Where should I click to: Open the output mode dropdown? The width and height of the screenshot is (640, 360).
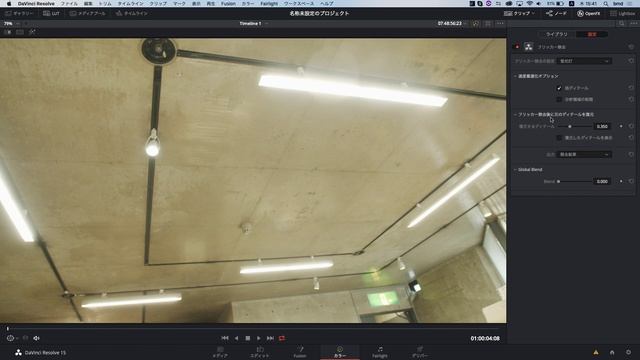[584, 154]
